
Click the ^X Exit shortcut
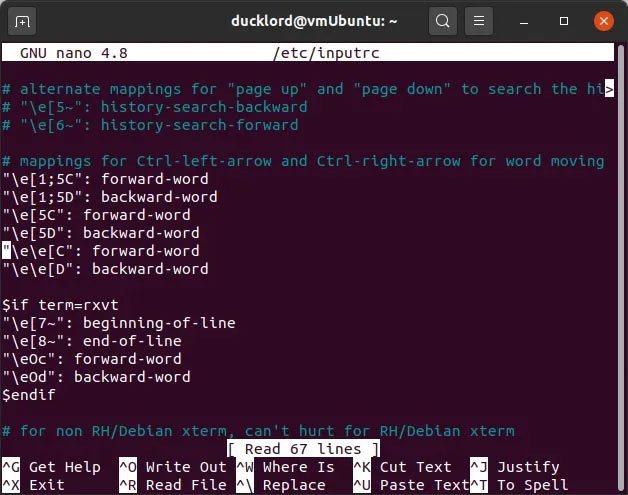tap(33, 485)
